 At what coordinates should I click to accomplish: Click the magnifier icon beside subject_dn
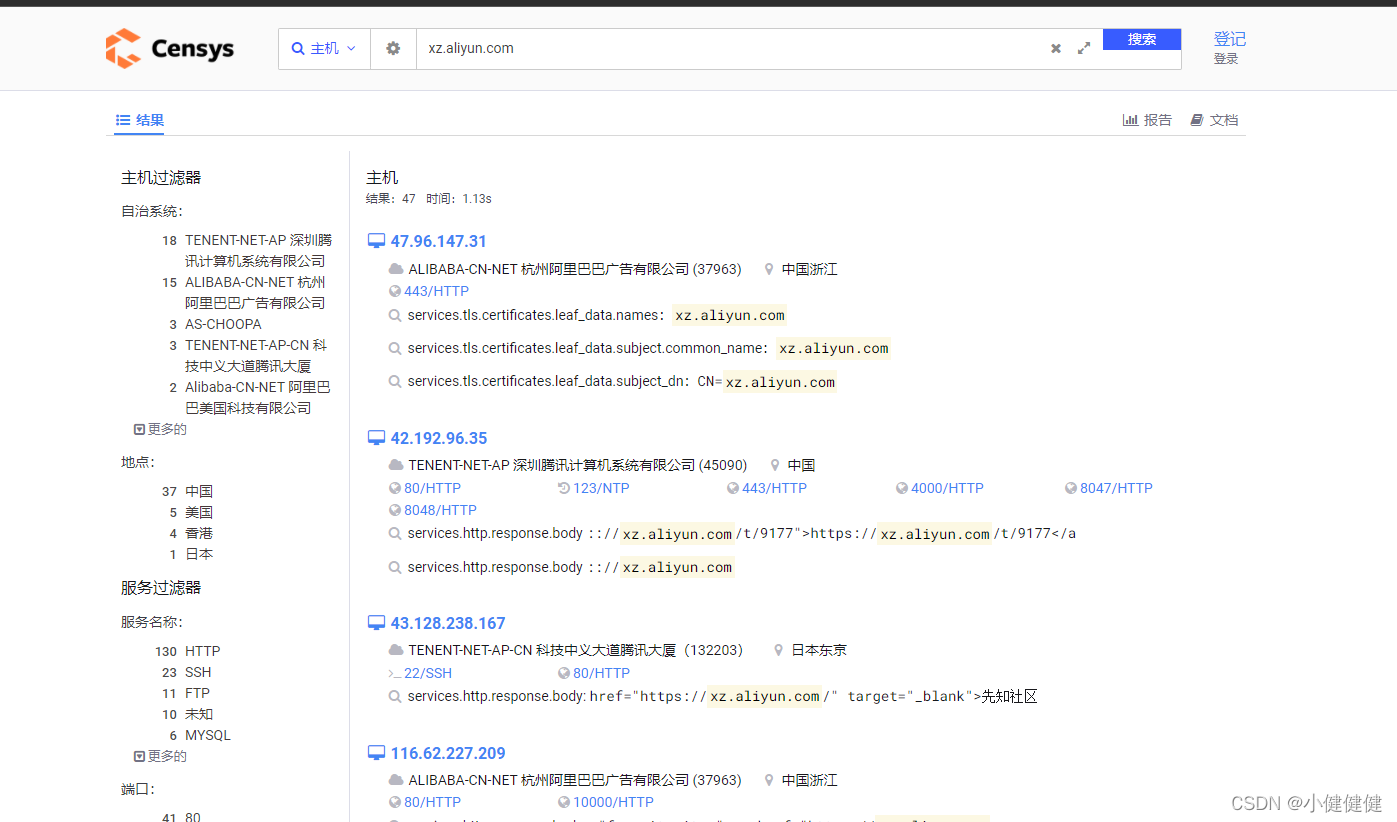pyautogui.click(x=395, y=381)
